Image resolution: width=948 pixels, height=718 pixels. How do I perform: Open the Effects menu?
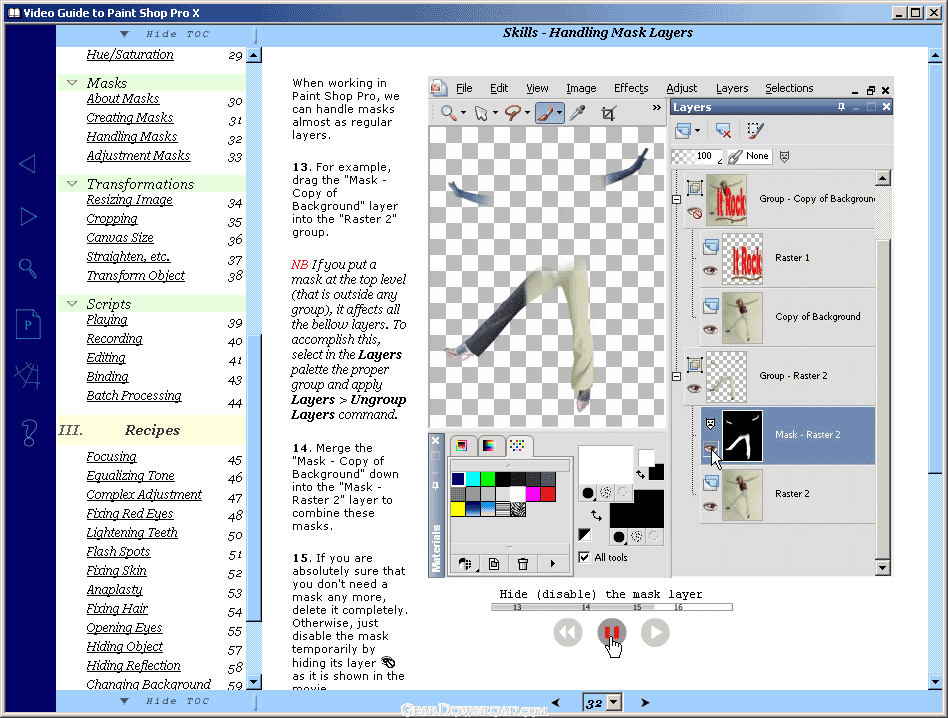coord(631,88)
